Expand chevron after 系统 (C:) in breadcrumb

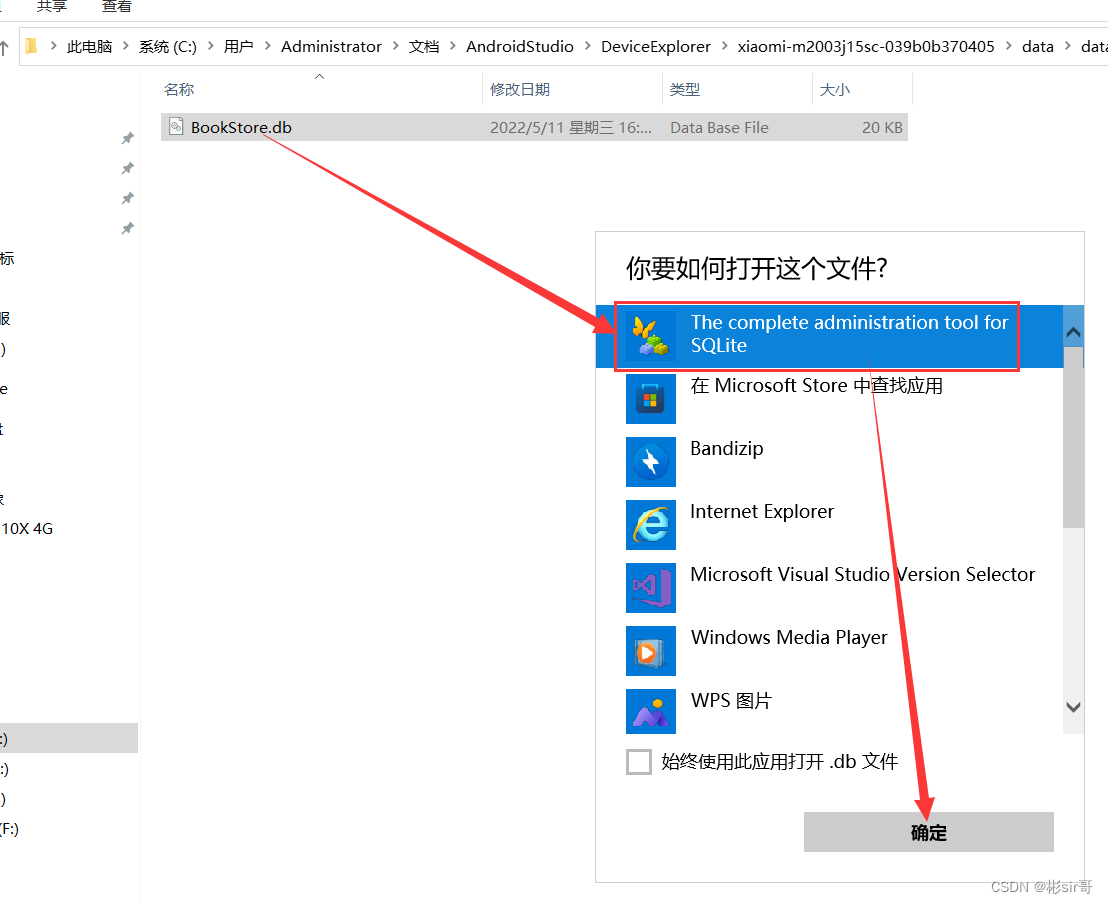(211, 46)
